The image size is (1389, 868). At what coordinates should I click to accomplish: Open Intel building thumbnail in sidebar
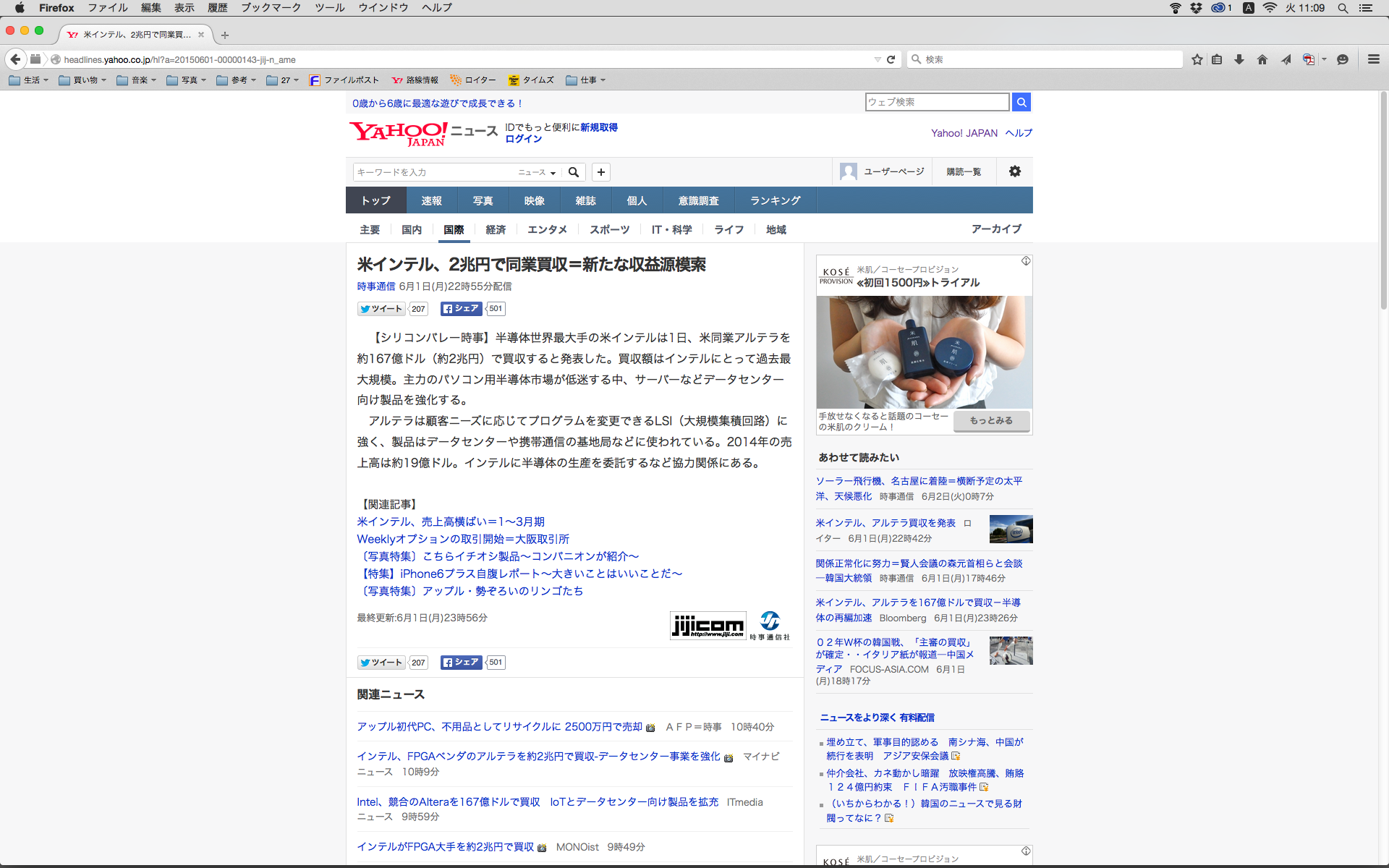pyautogui.click(x=1011, y=529)
